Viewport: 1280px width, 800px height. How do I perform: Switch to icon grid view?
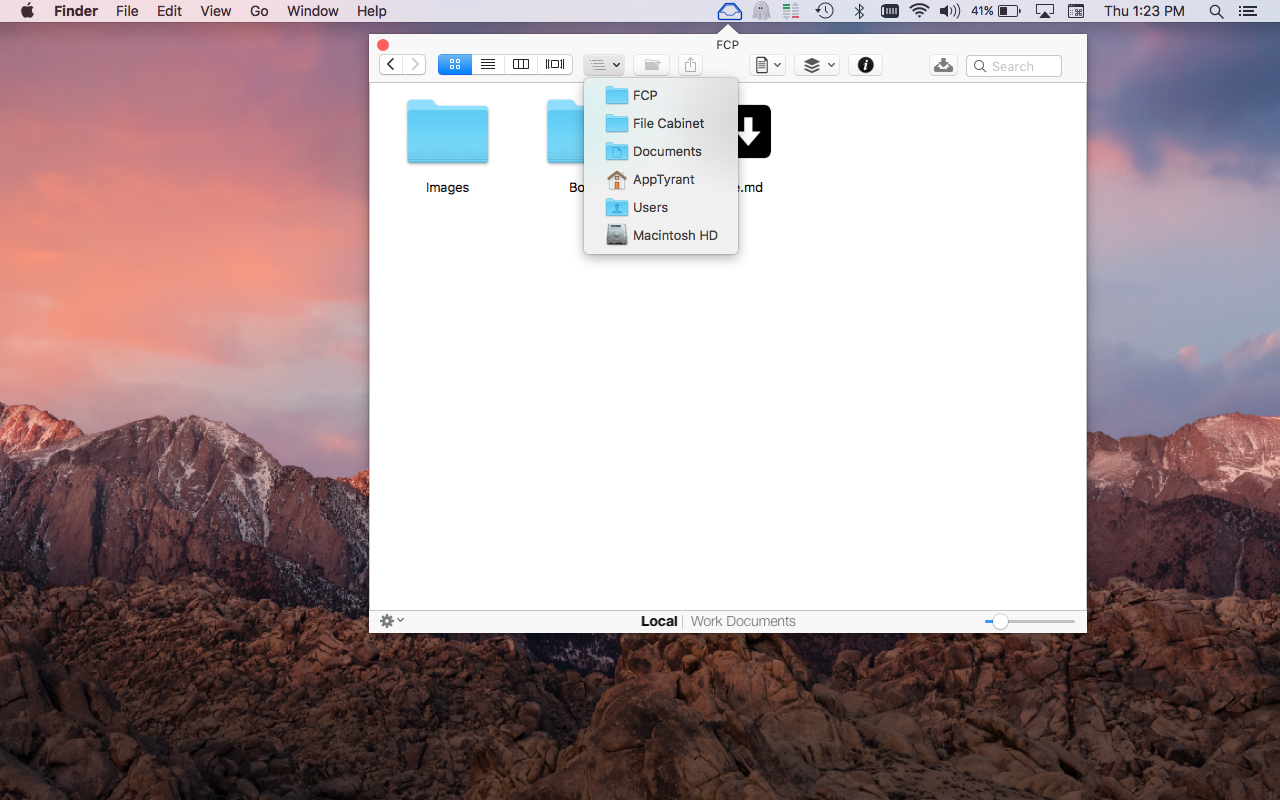coord(455,65)
